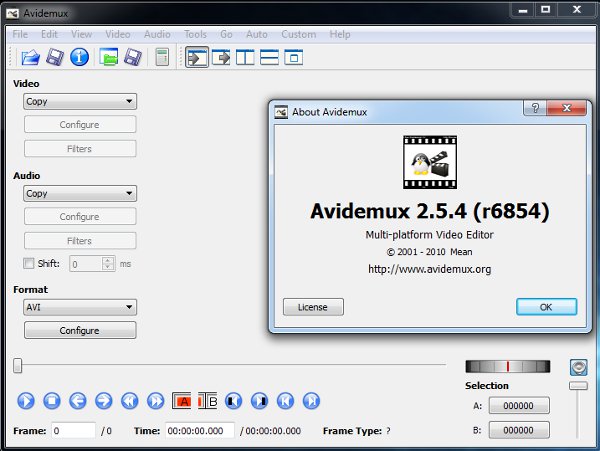Set selection marker B

(207, 401)
